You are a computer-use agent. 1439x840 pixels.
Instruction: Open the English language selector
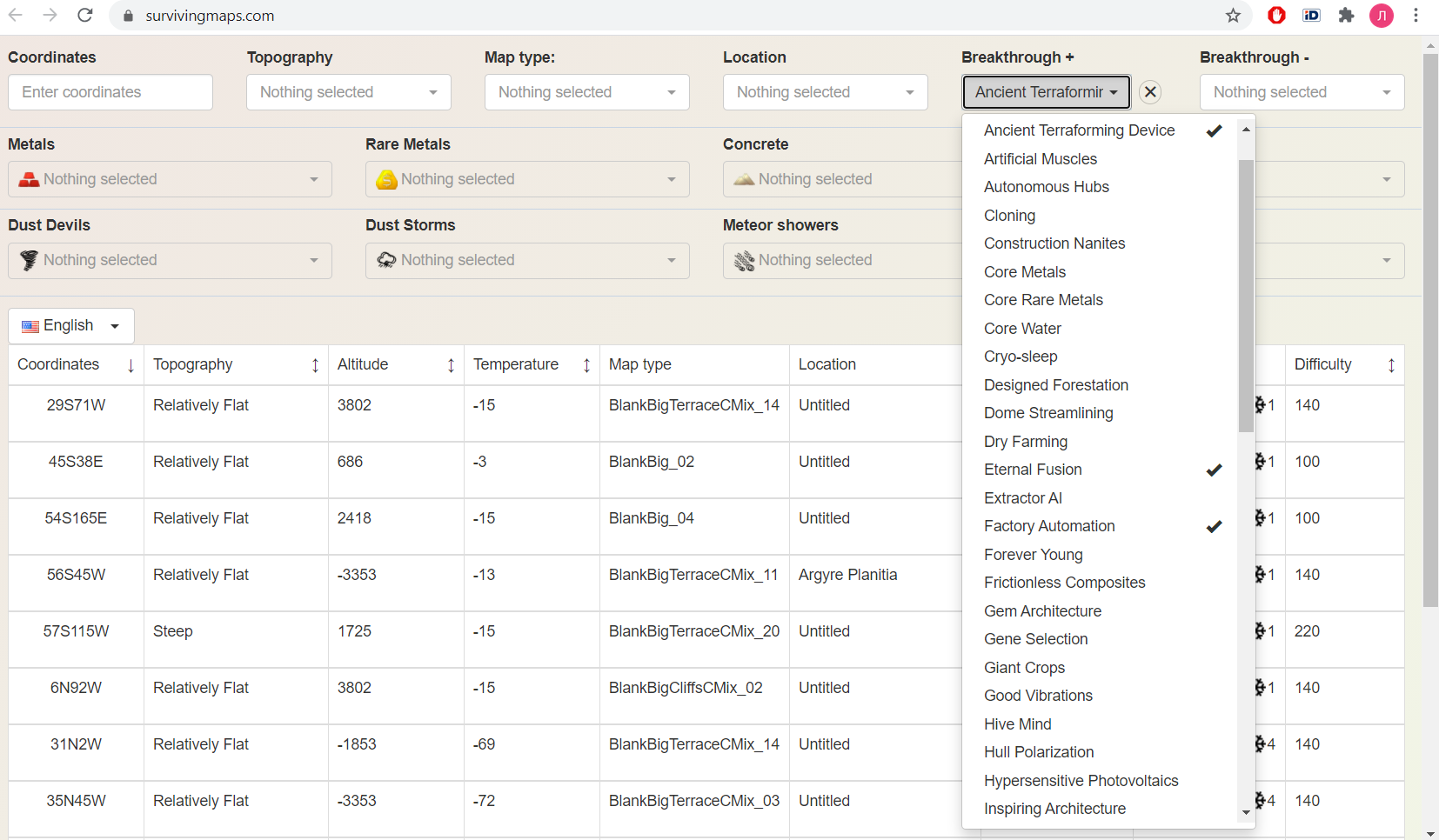[x=70, y=326]
